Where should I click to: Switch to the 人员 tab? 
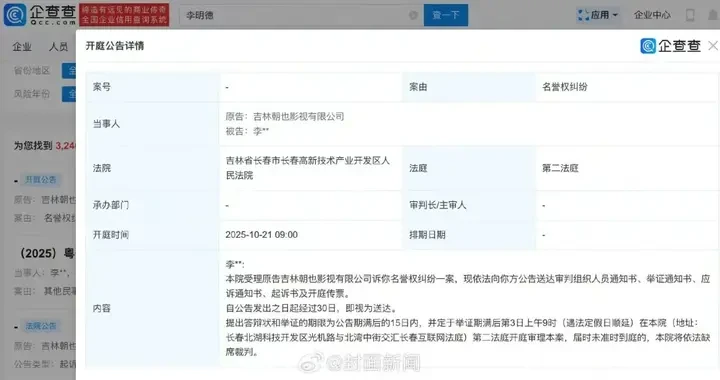(x=58, y=47)
